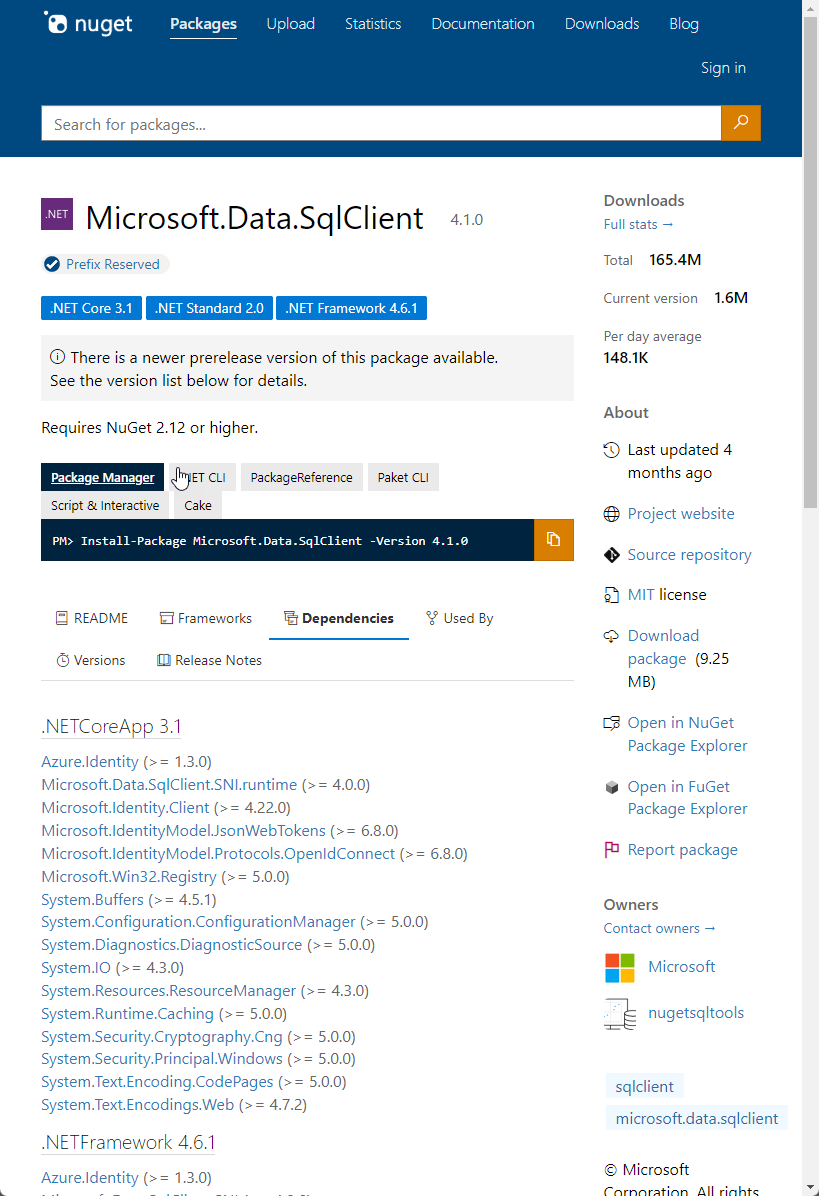Click the search magnifier icon
819x1196 pixels.
pyautogui.click(x=740, y=122)
